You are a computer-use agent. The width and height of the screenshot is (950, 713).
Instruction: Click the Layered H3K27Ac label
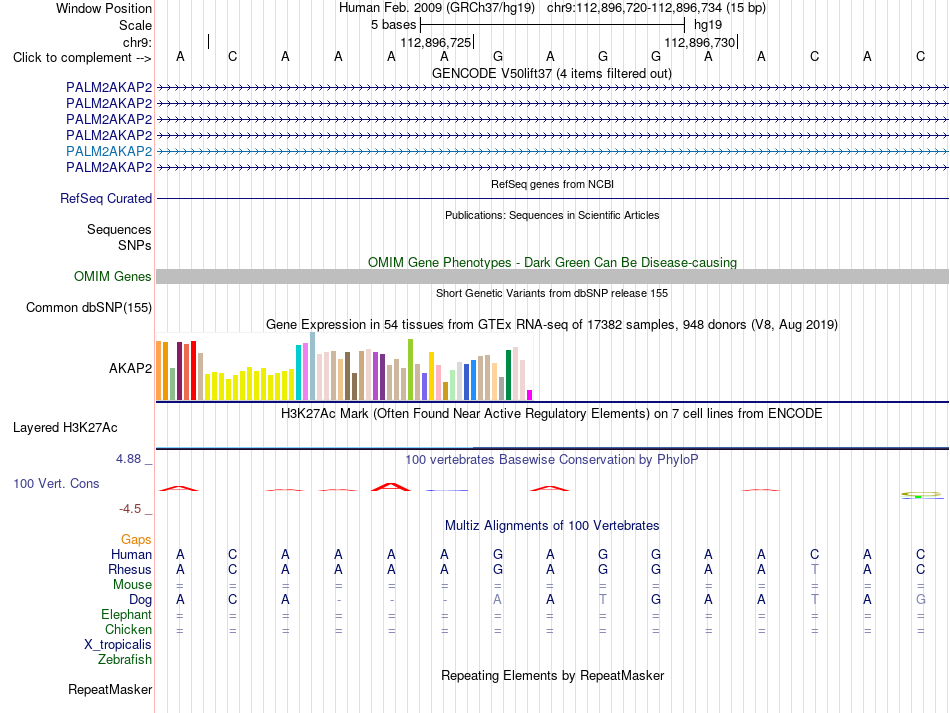tap(65, 428)
